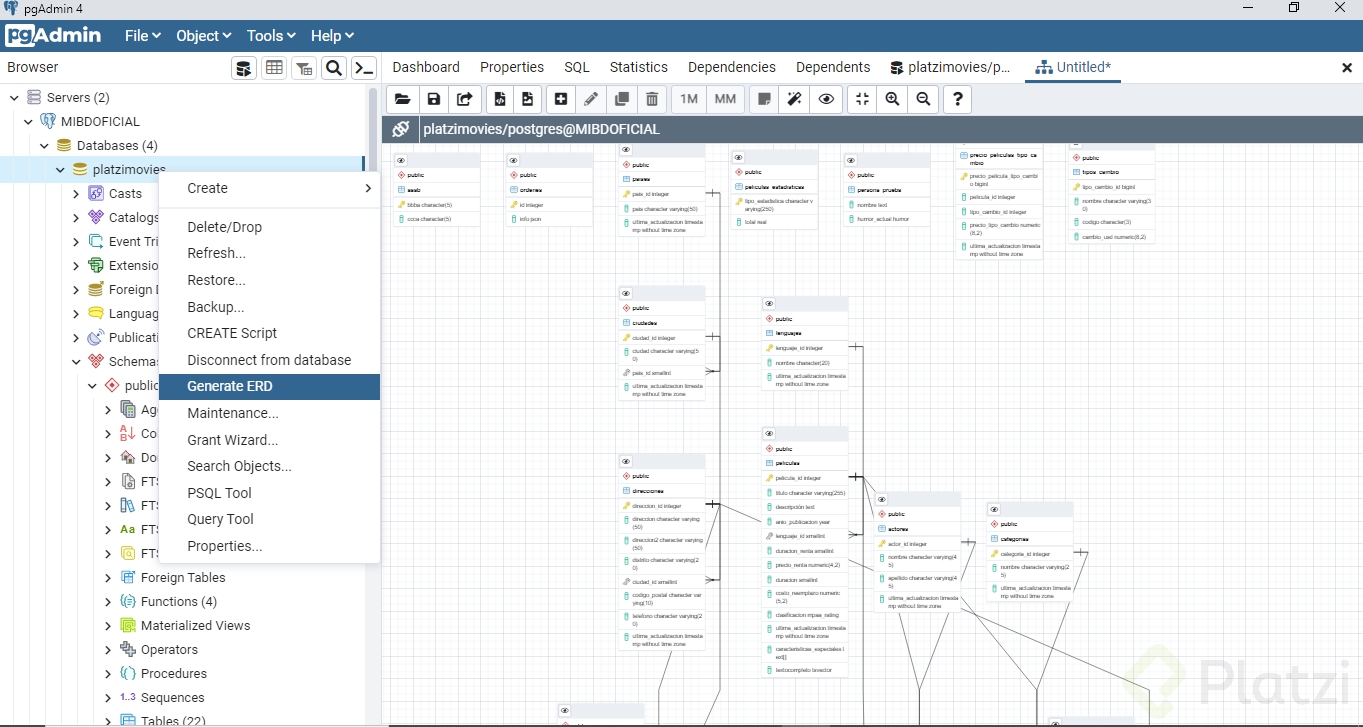The image size is (1363, 727).
Task: Toggle eye icon on the ciudades table card
Action: coord(627,293)
